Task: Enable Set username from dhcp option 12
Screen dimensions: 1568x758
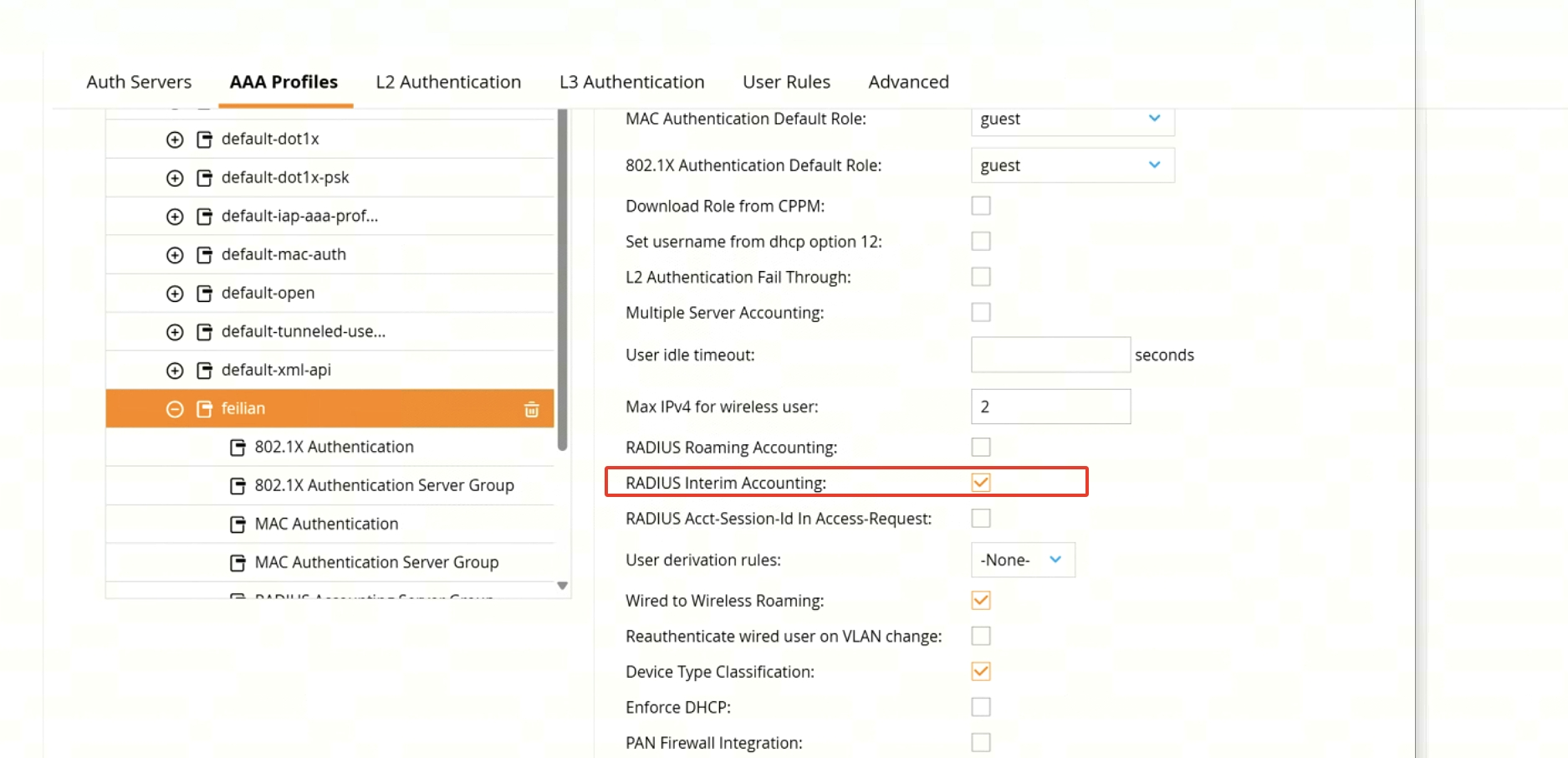Action: tap(981, 242)
